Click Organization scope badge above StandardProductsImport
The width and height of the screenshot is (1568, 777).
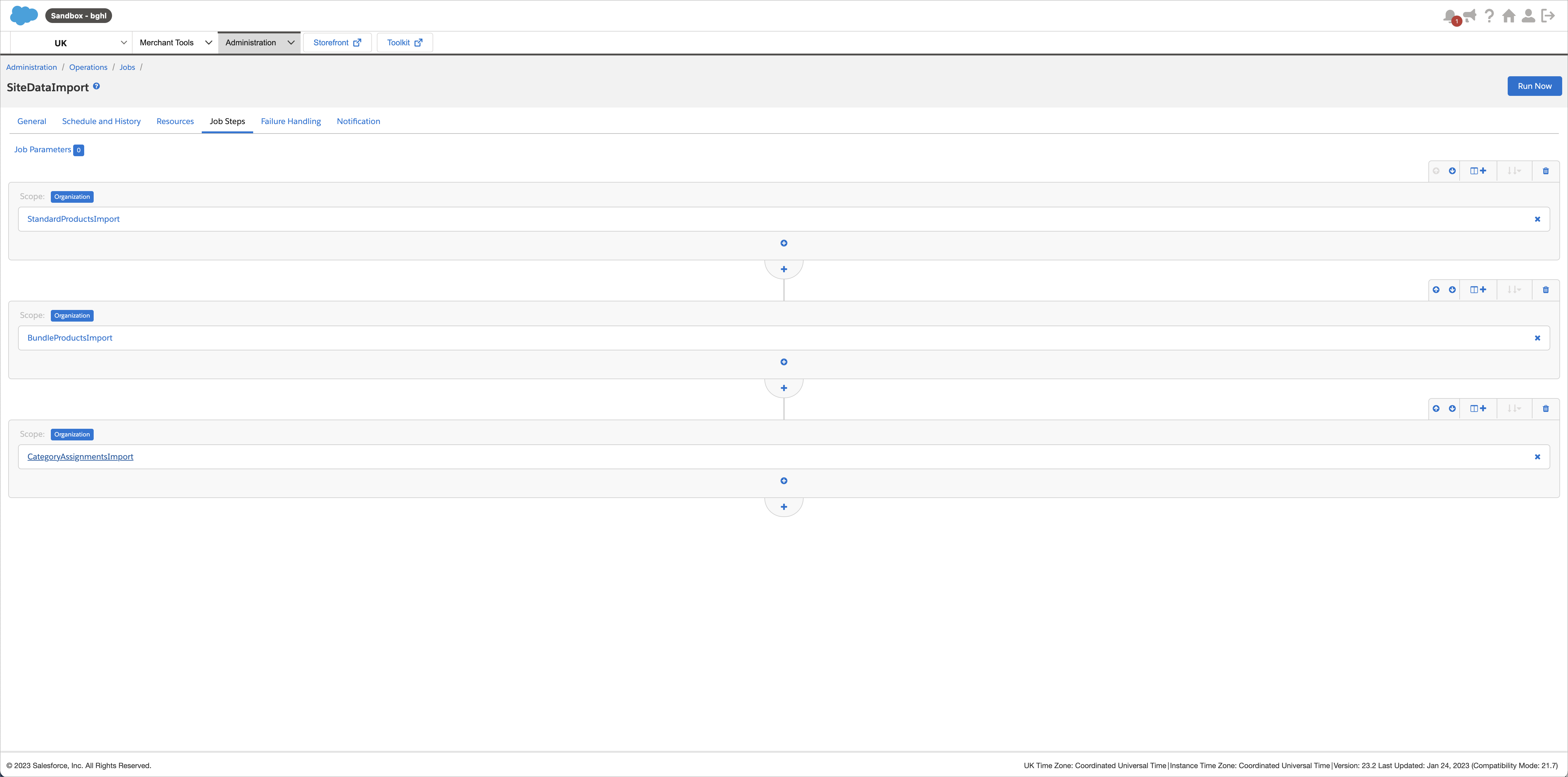click(72, 197)
